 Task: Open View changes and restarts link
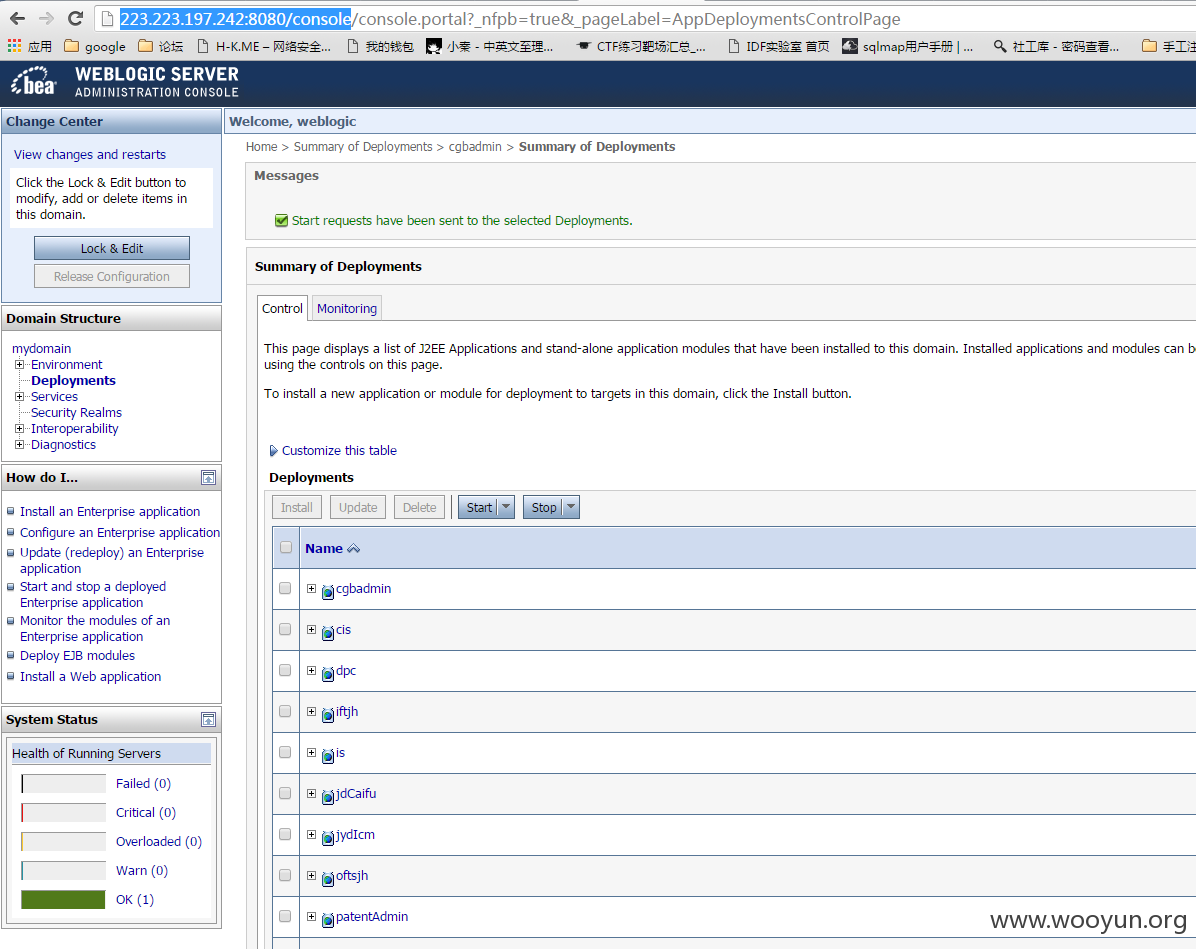click(x=90, y=154)
